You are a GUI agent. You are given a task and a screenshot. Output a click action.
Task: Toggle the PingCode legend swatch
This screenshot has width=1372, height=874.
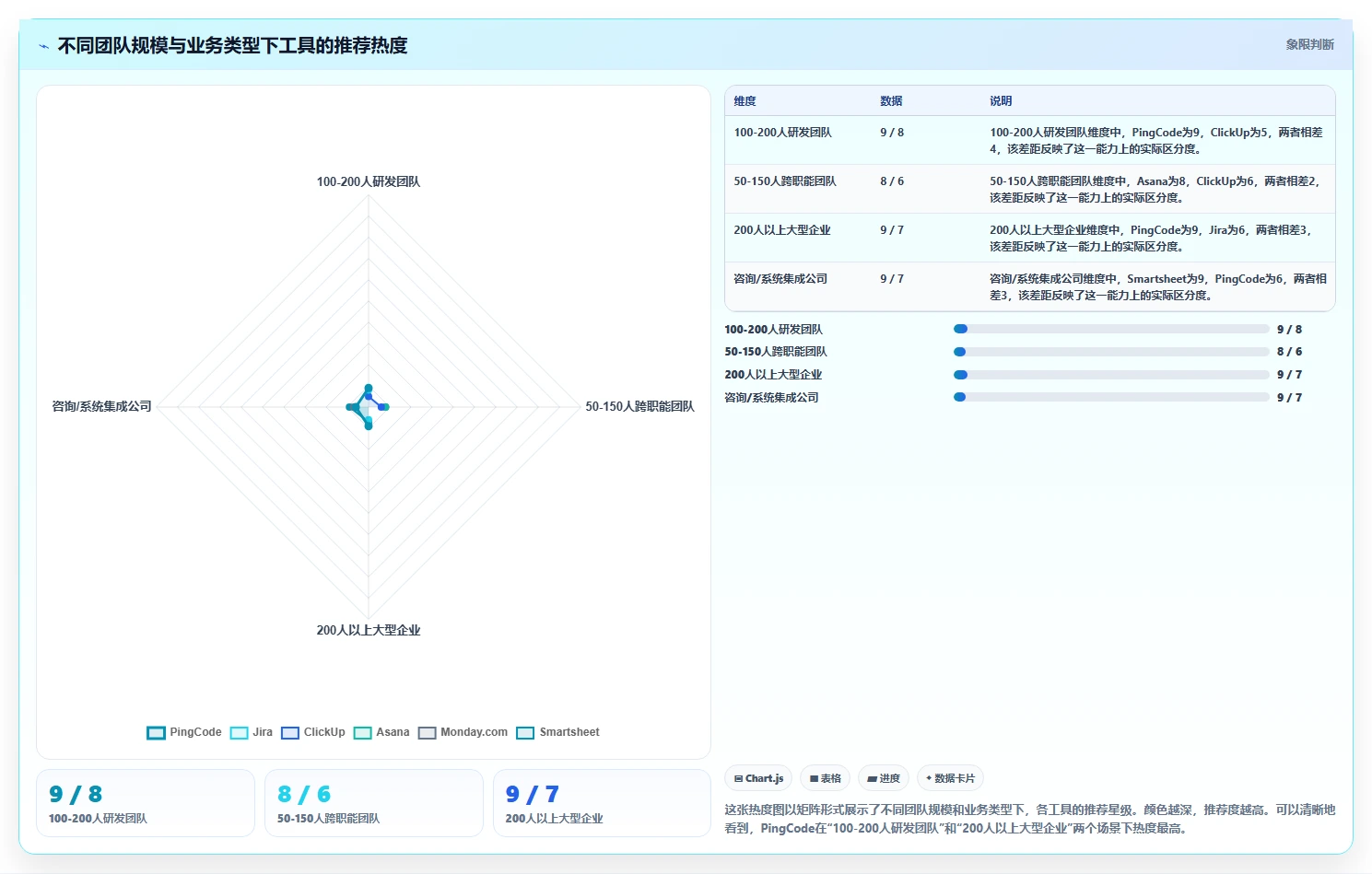click(x=156, y=733)
